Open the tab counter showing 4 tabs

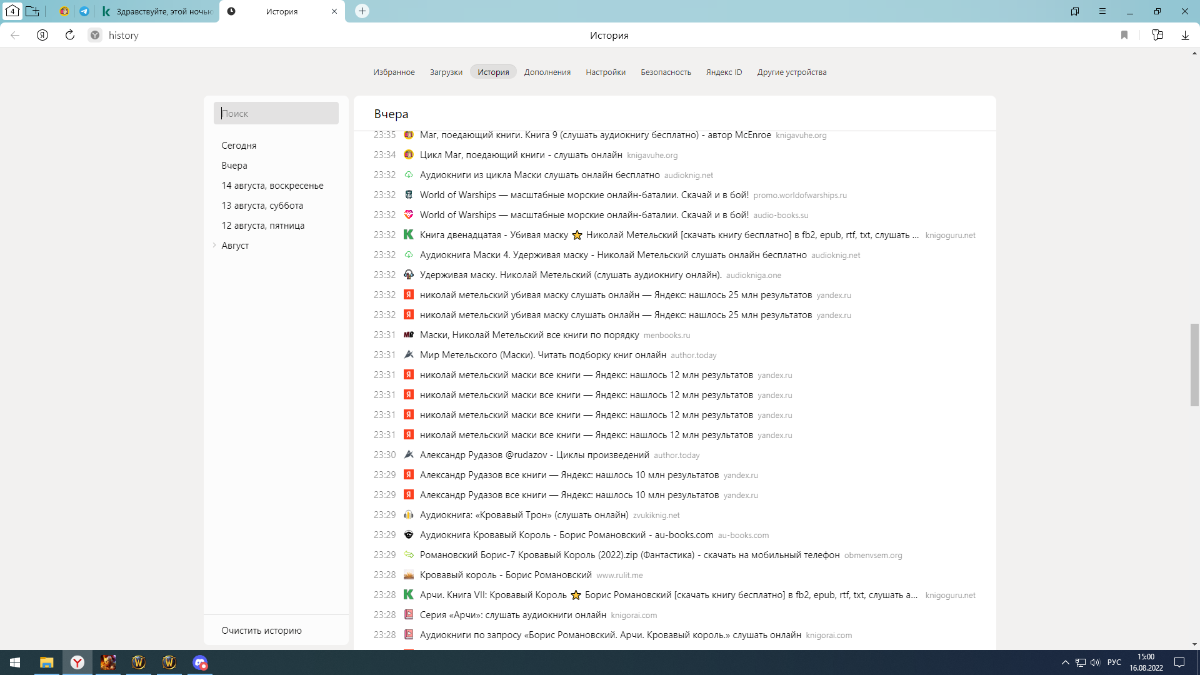[x=13, y=11]
